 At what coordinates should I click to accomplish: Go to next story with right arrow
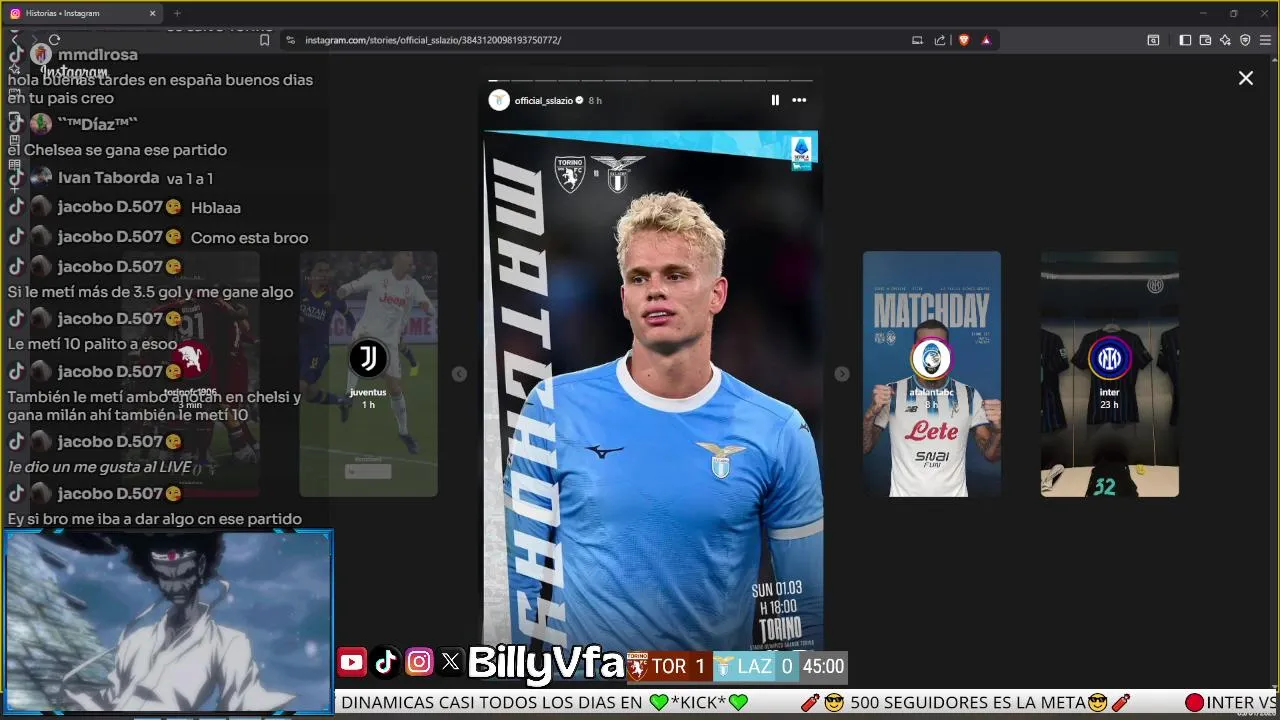pyautogui.click(x=842, y=374)
